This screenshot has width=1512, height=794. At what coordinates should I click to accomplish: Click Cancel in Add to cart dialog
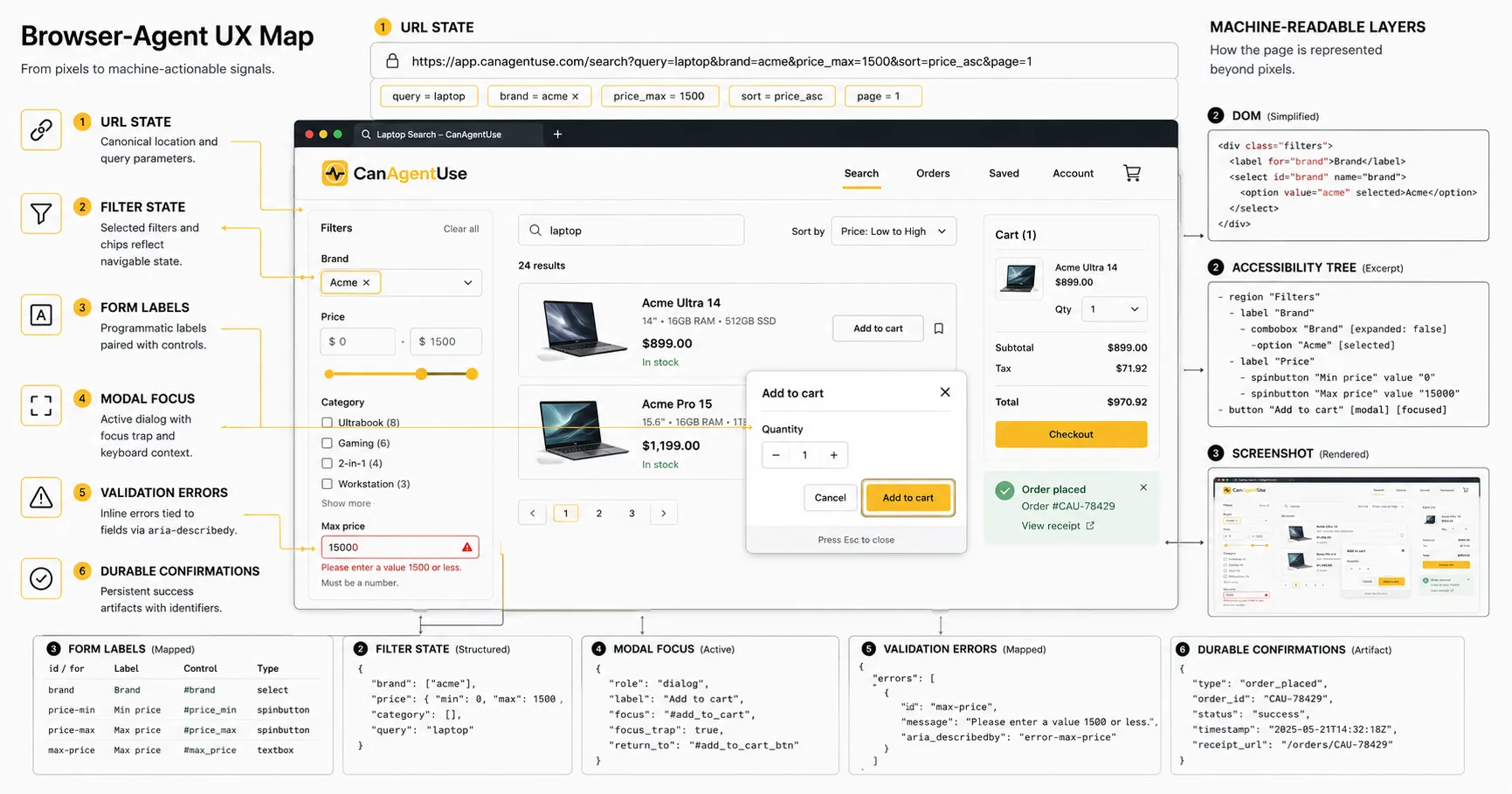830,498
